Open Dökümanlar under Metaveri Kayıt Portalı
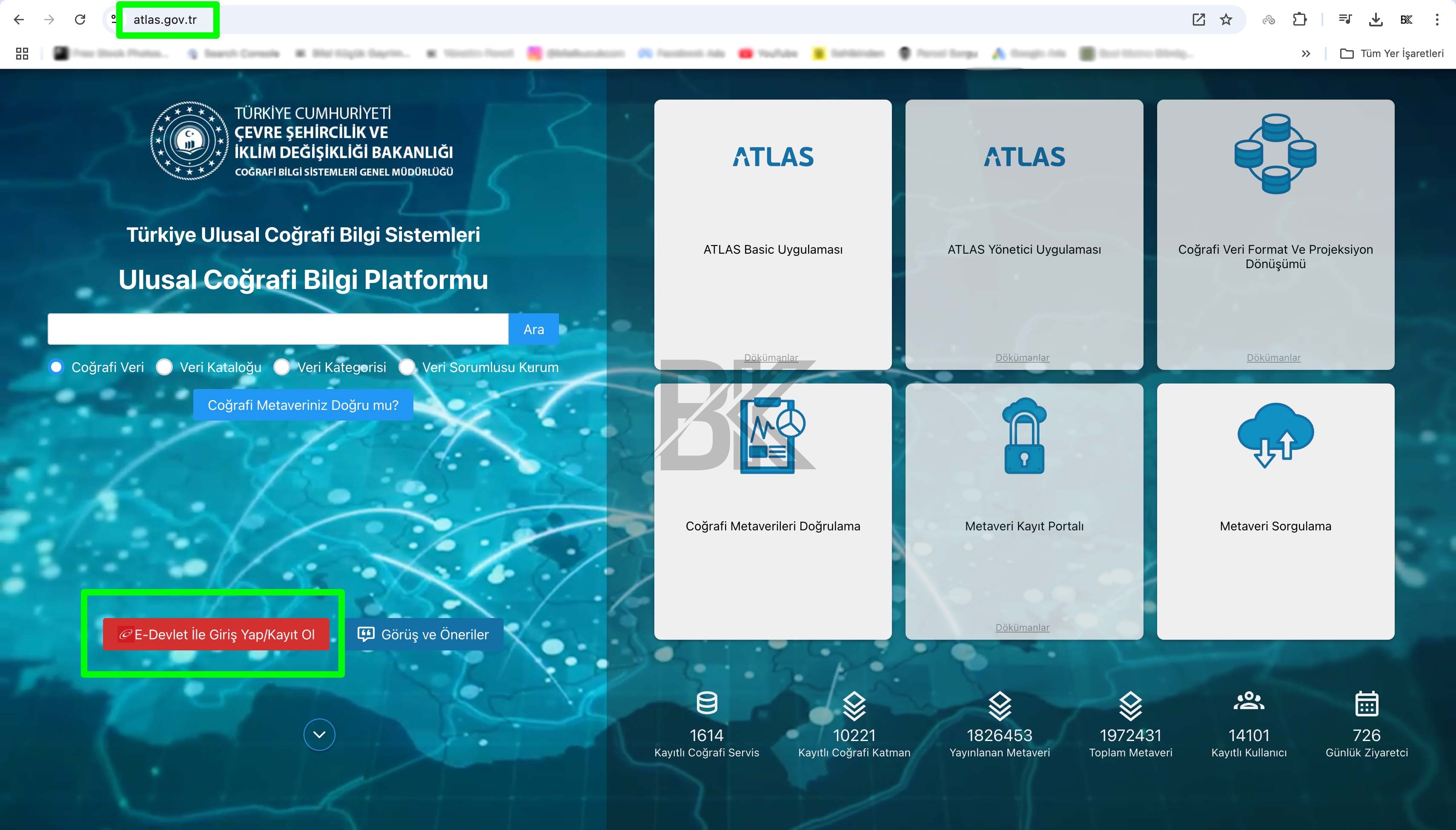The height and width of the screenshot is (830, 1456). click(x=1022, y=627)
